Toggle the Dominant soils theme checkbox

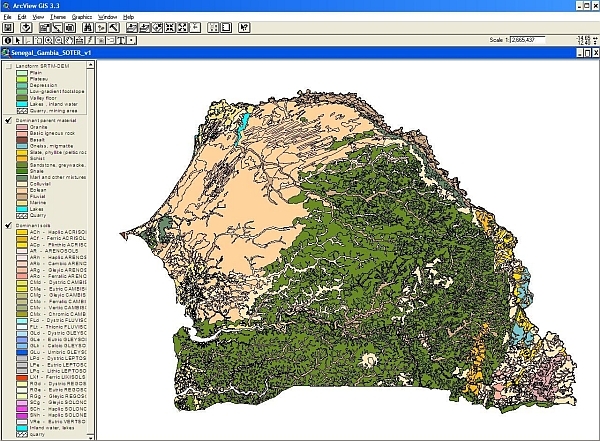pos(9,224)
